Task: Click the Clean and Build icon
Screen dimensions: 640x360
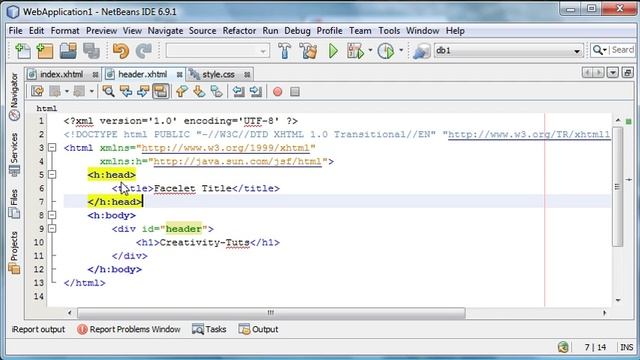Action: 308,51
